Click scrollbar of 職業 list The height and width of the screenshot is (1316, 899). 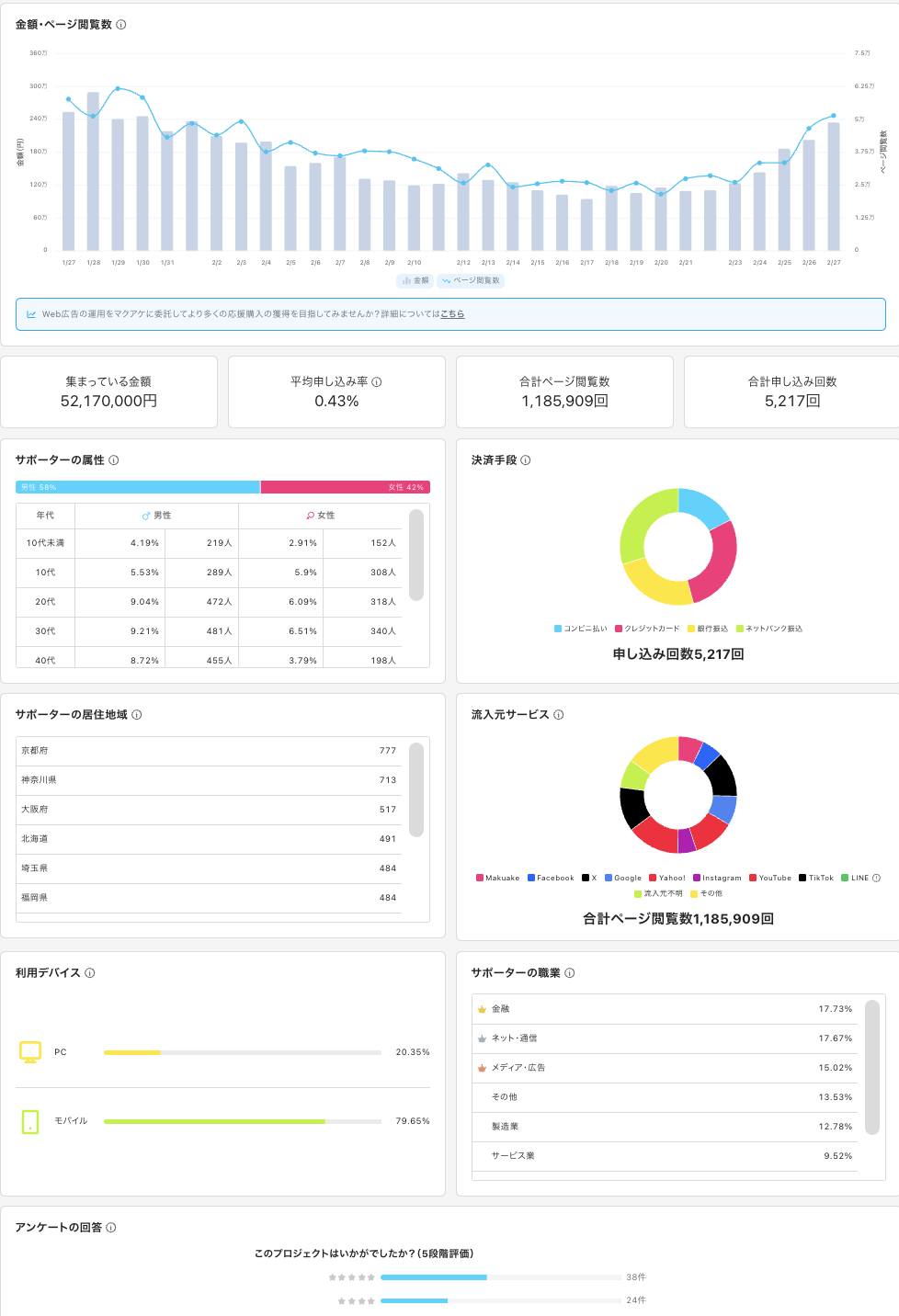click(x=872, y=1067)
